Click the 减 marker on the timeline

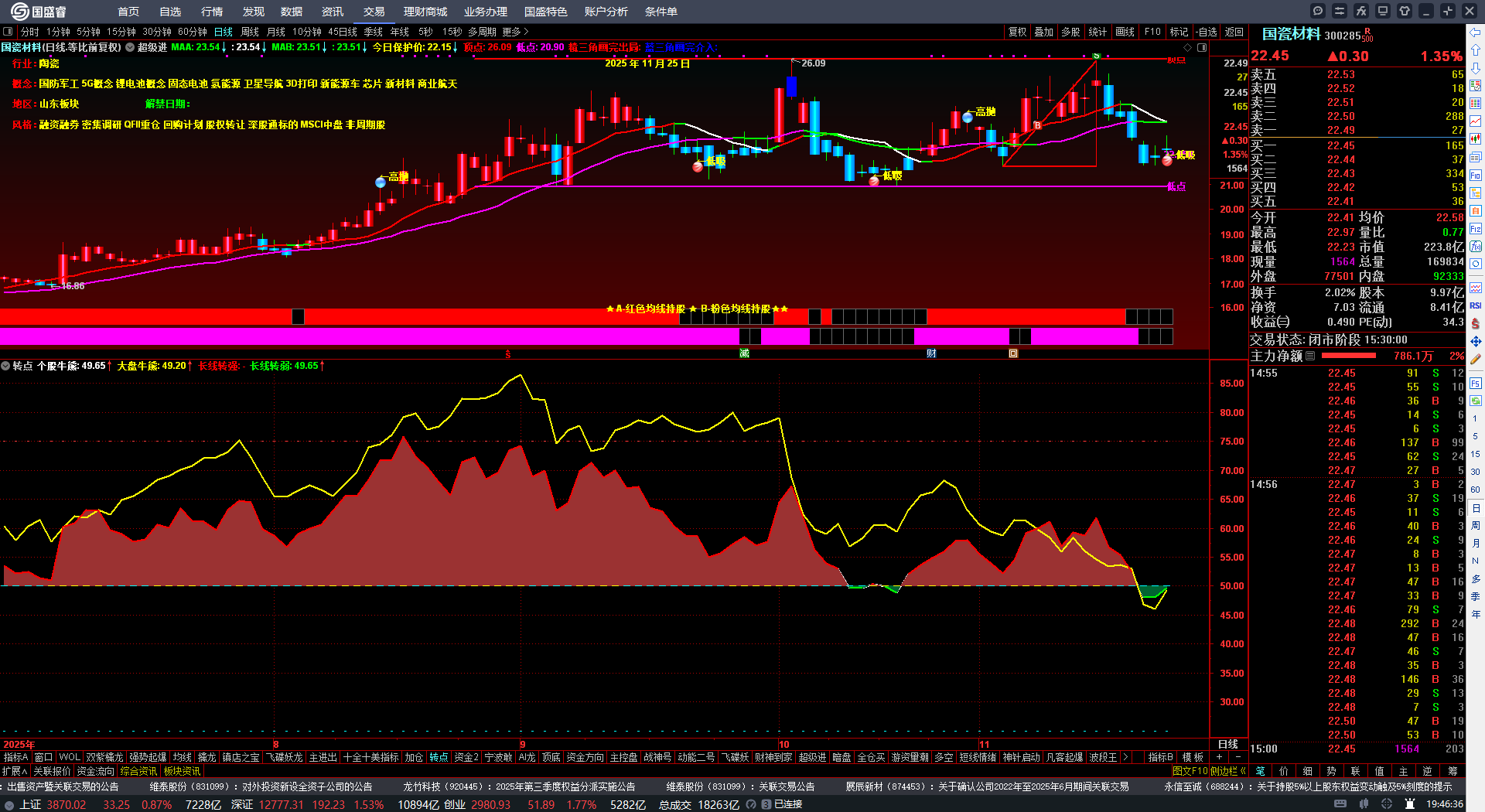pyautogui.click(x=744, y=353)
